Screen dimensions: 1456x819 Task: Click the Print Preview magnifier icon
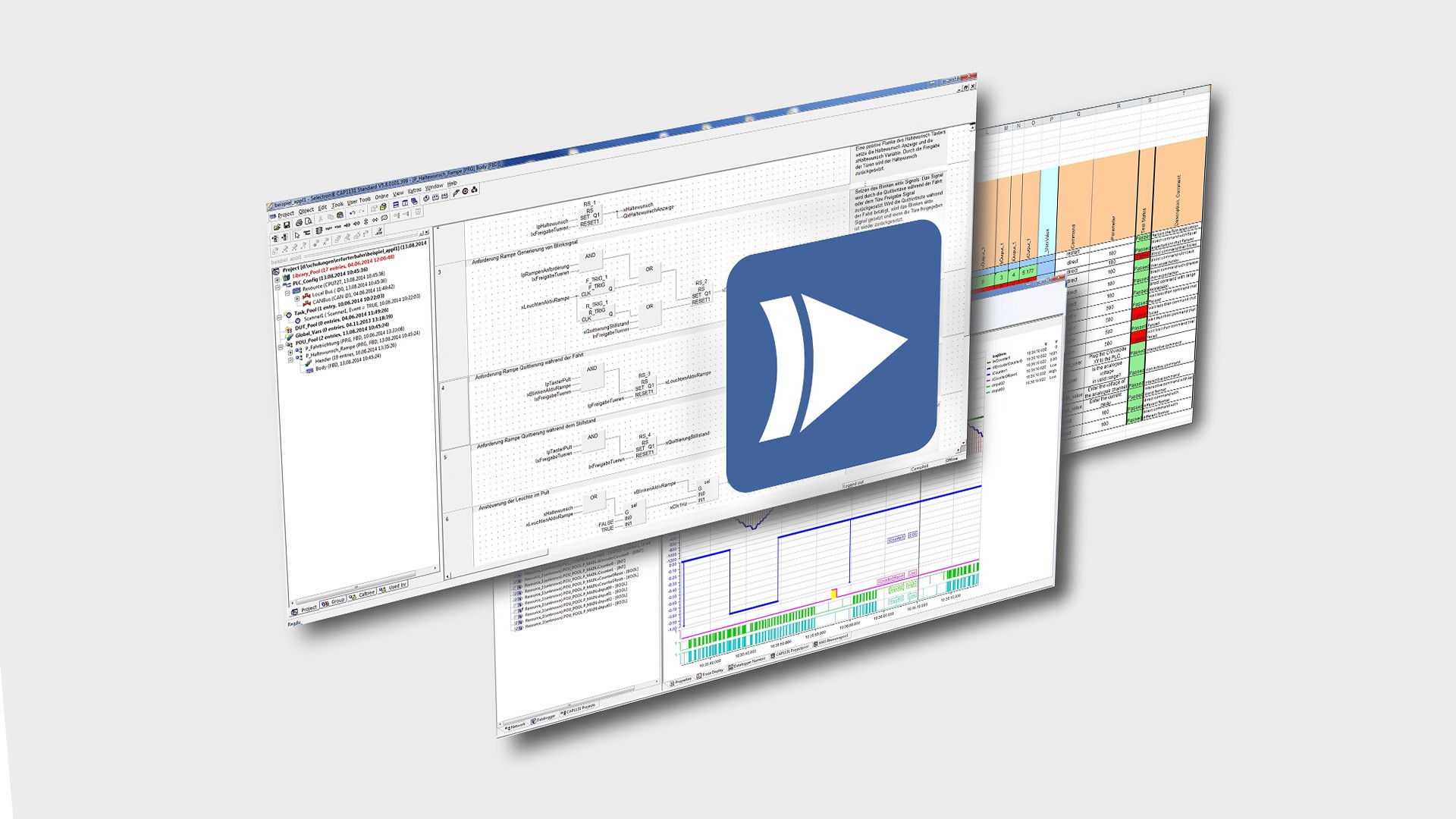[309, 221]
